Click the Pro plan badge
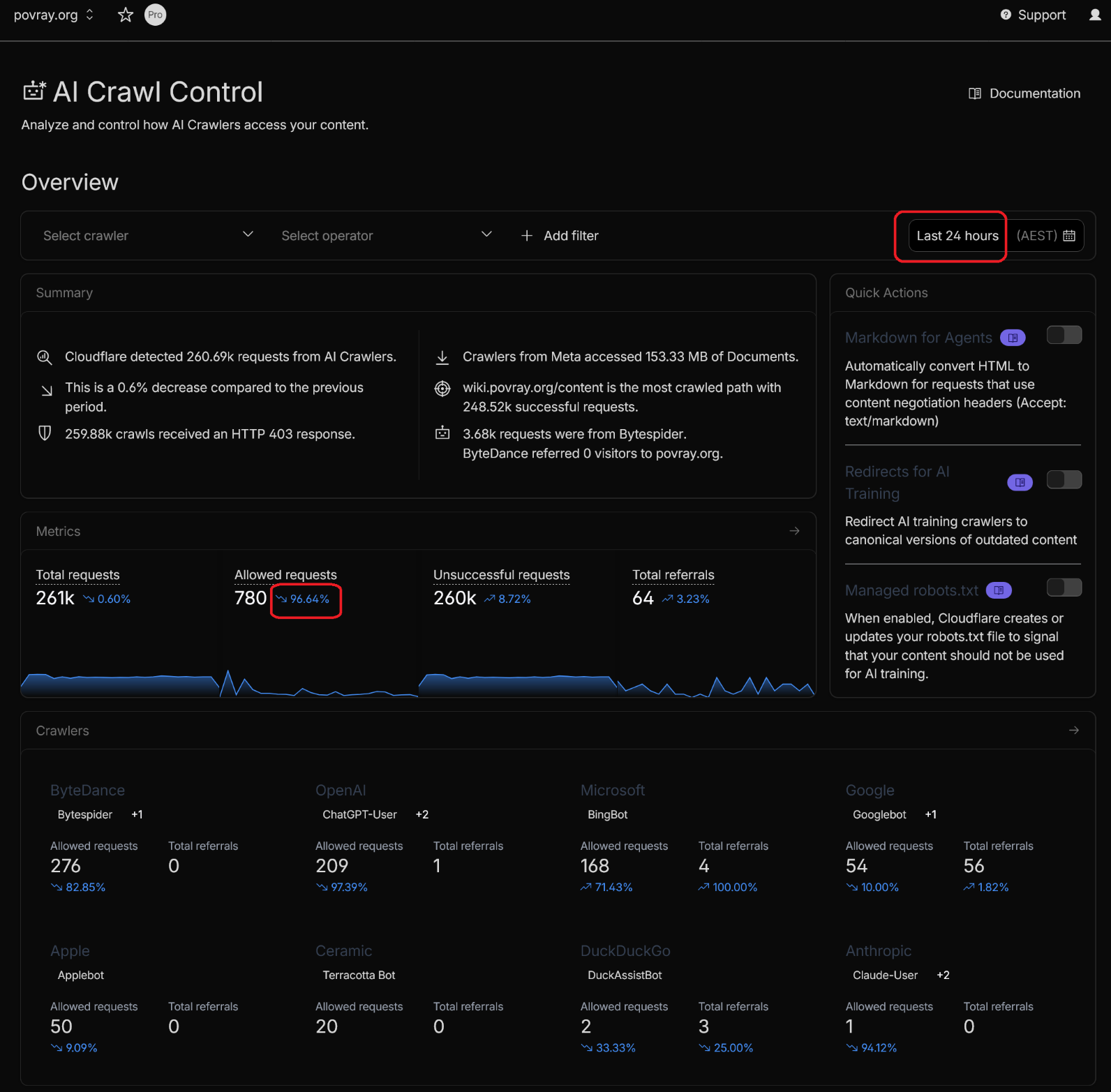Image resolution: width=1111 pixels, height=1092 pixels. pos(155,15)
